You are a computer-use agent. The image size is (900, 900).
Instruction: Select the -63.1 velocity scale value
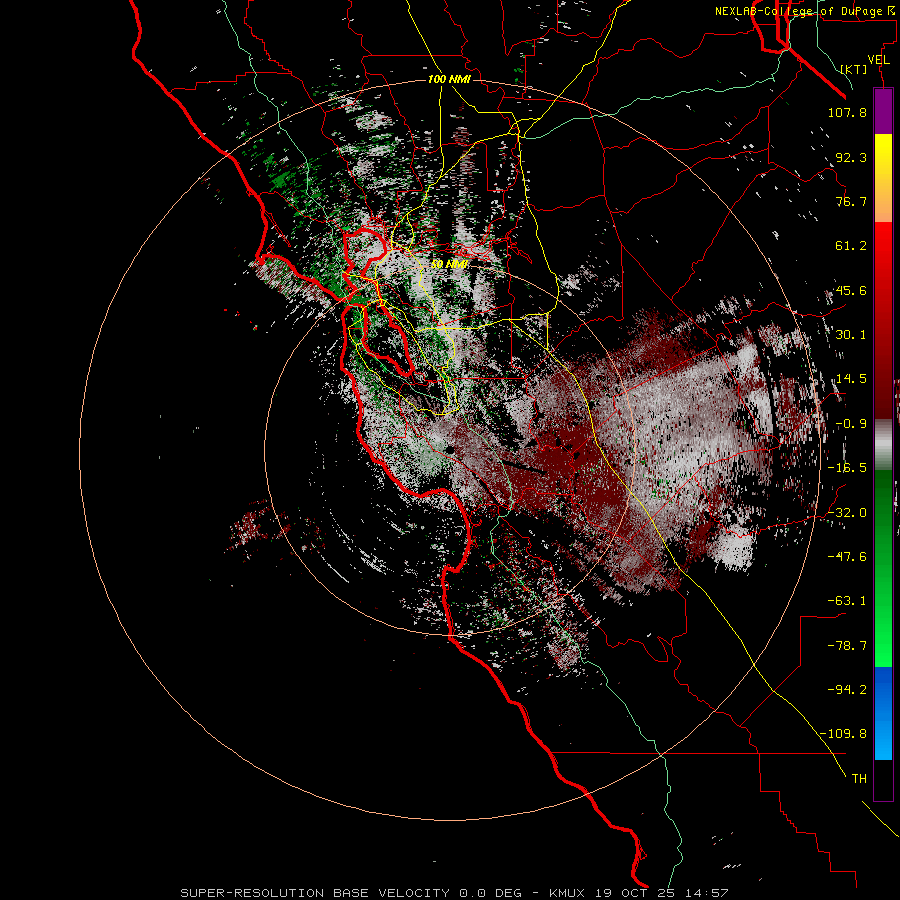tap(847, 600)
